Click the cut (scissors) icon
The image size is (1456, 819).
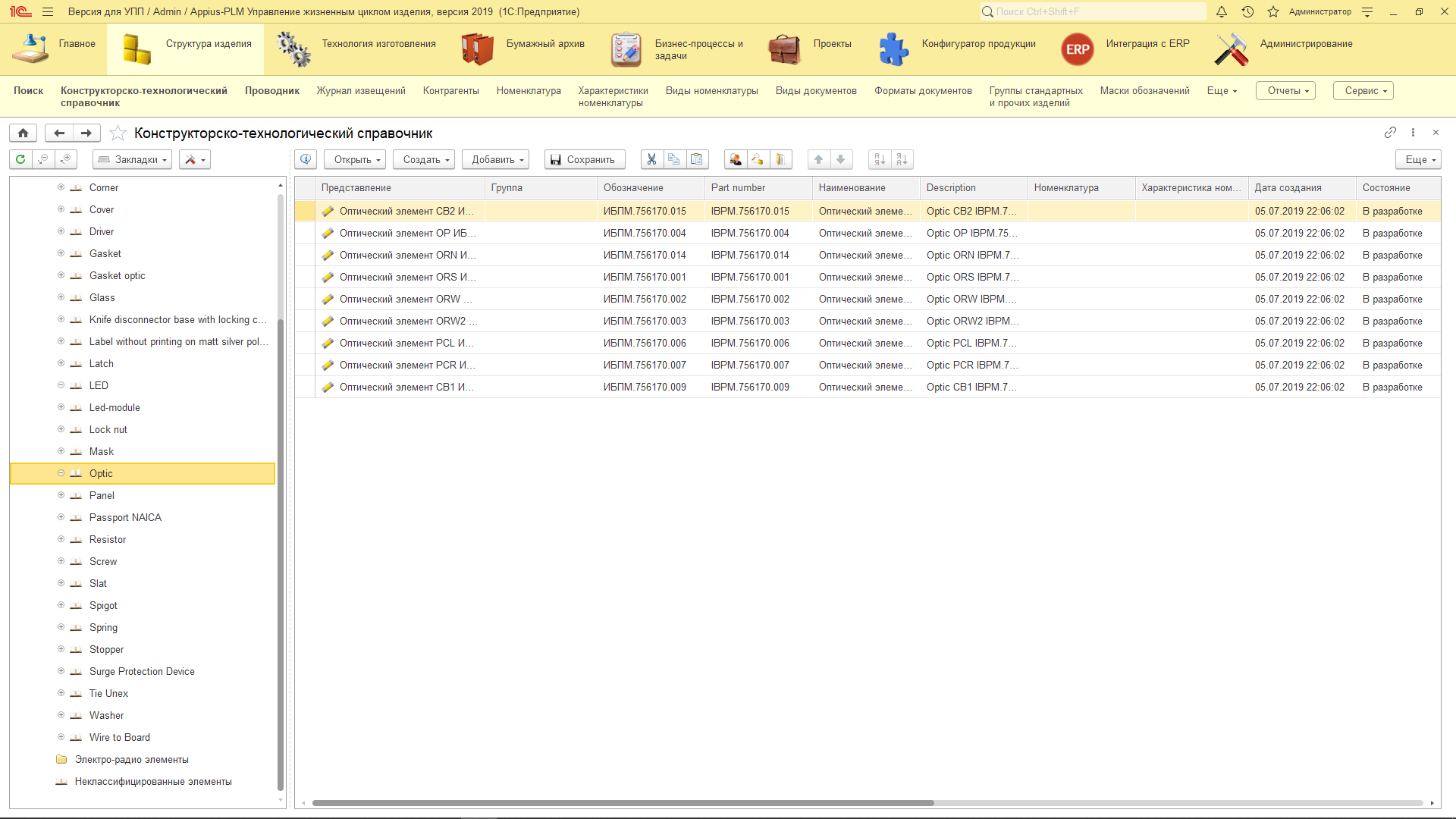(x=651, y=159)
